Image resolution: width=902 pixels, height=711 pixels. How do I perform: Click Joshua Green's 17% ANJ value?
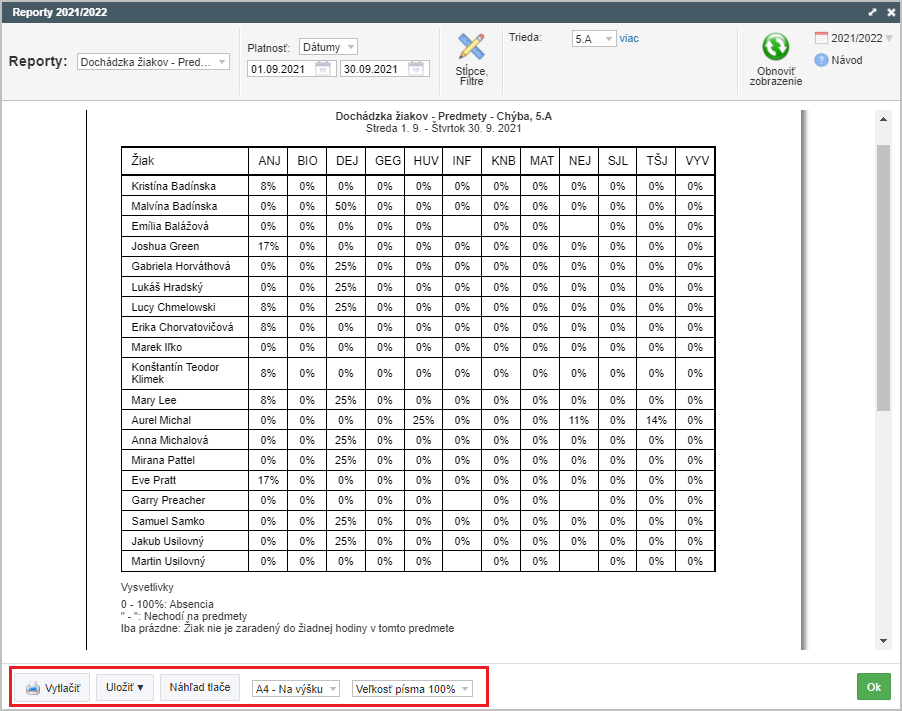(x=268, y=246)
